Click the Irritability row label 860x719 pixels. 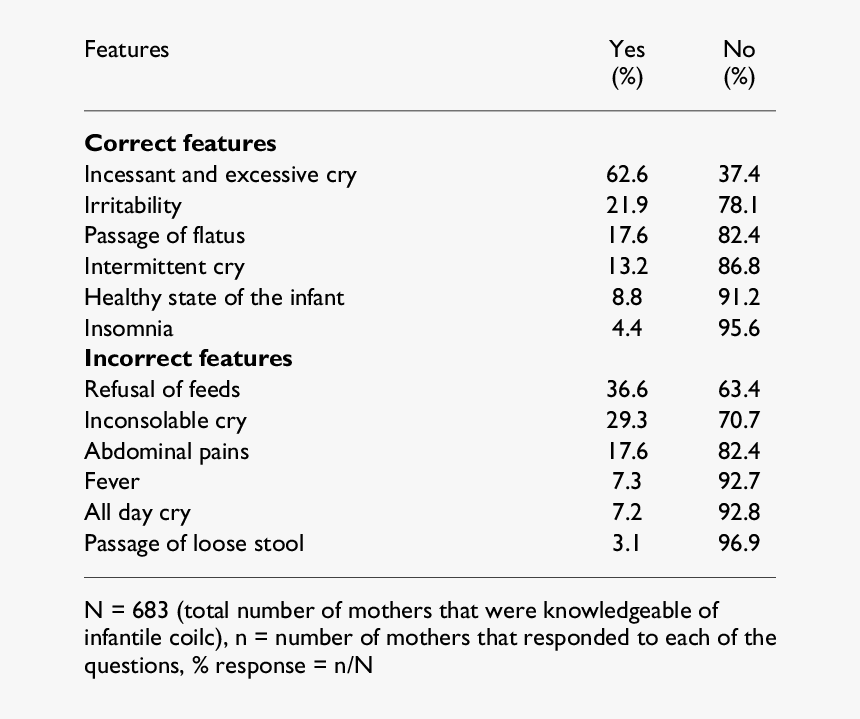click(133, 206)
